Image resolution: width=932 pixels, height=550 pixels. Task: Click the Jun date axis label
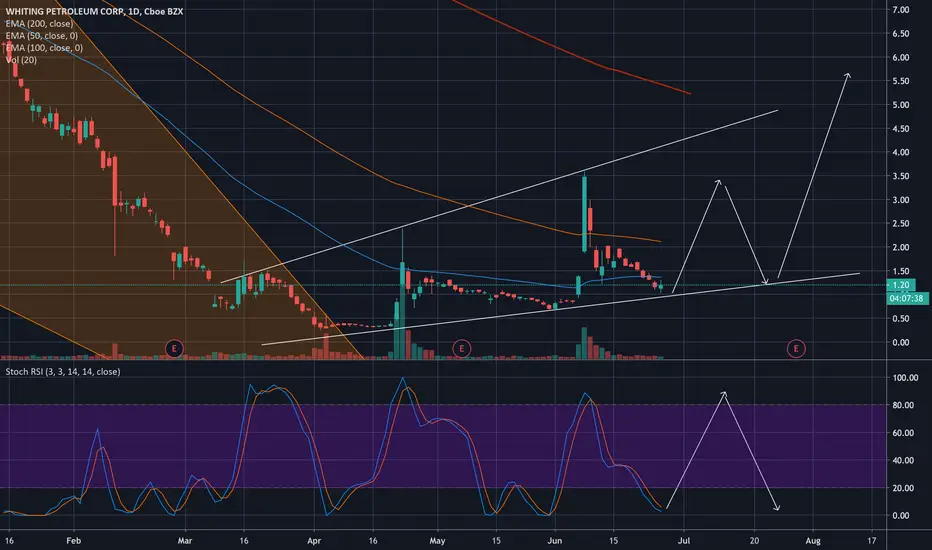coord(555,540)
